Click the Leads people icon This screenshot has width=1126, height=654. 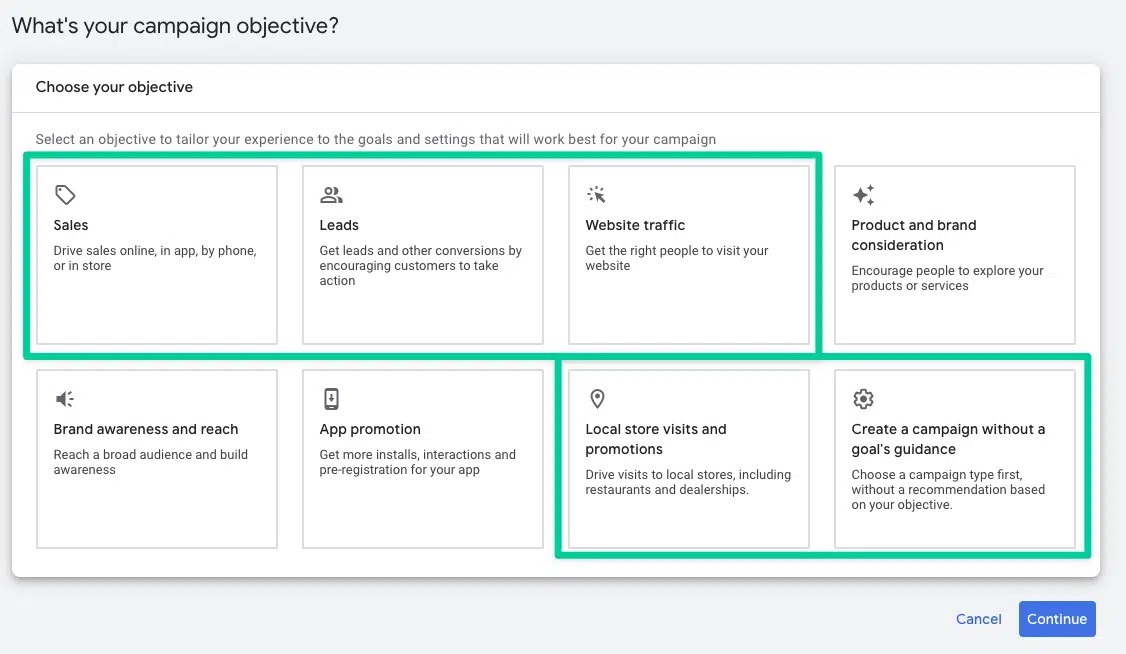coord(331,194)
